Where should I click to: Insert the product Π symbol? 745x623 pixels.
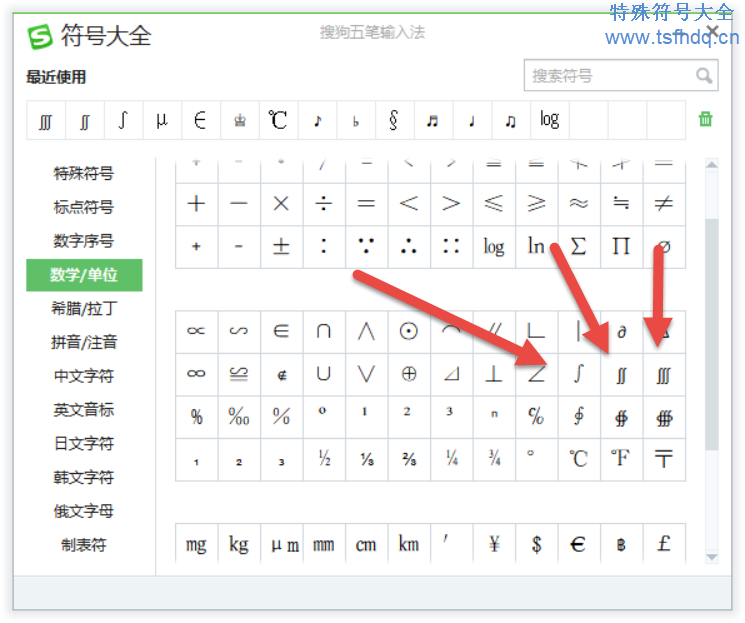click(x=621, y=246)
